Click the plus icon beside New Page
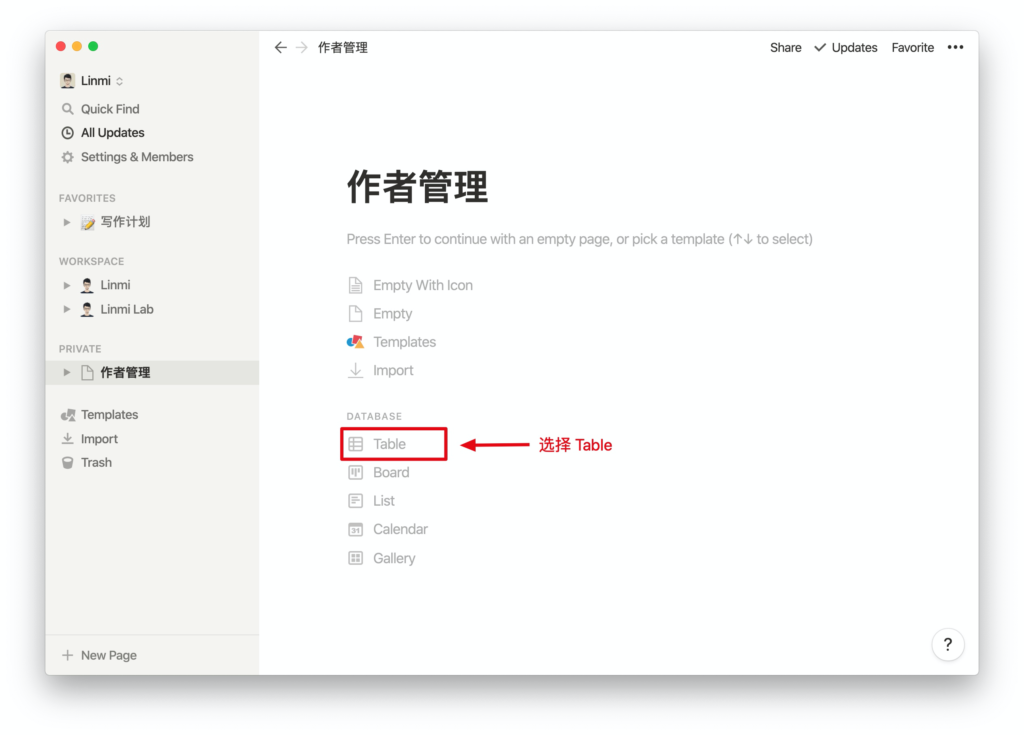 pos(67,655)
